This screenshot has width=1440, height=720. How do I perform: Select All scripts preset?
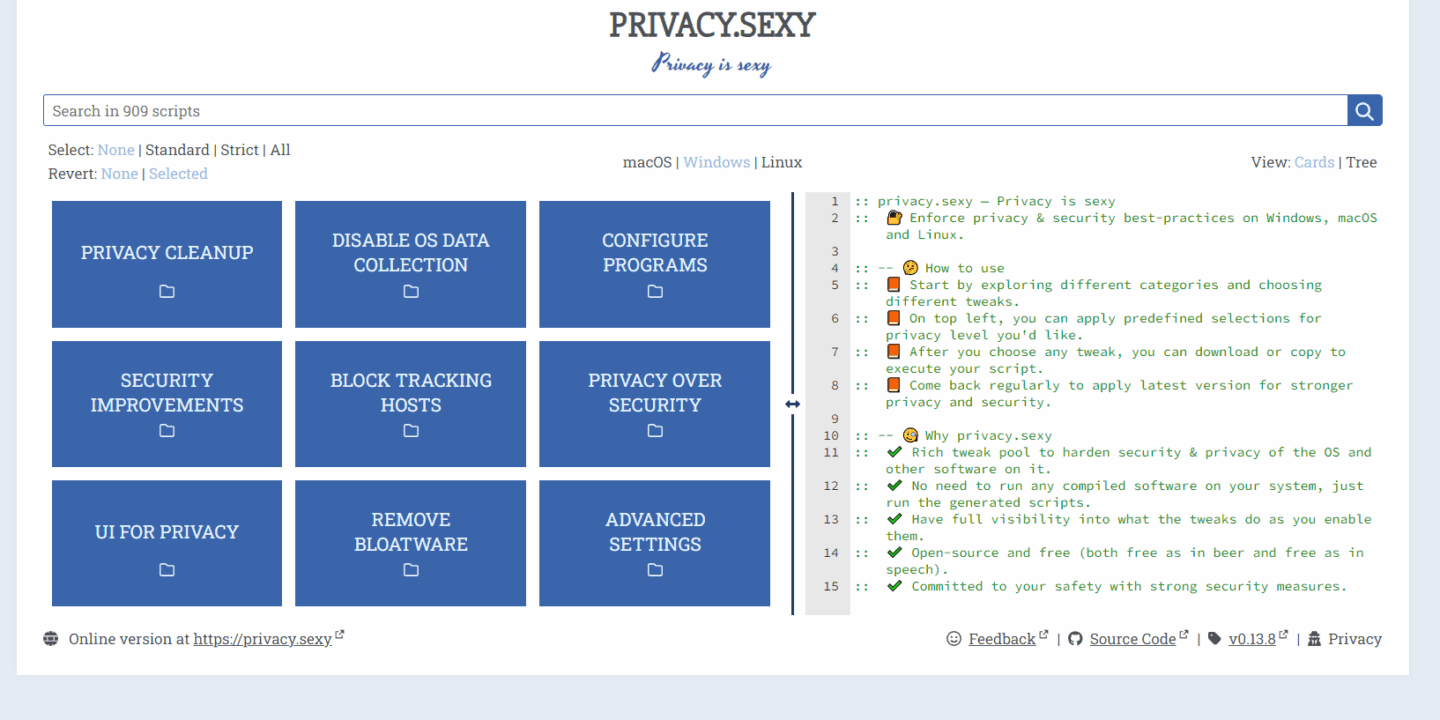click(280, 150)
